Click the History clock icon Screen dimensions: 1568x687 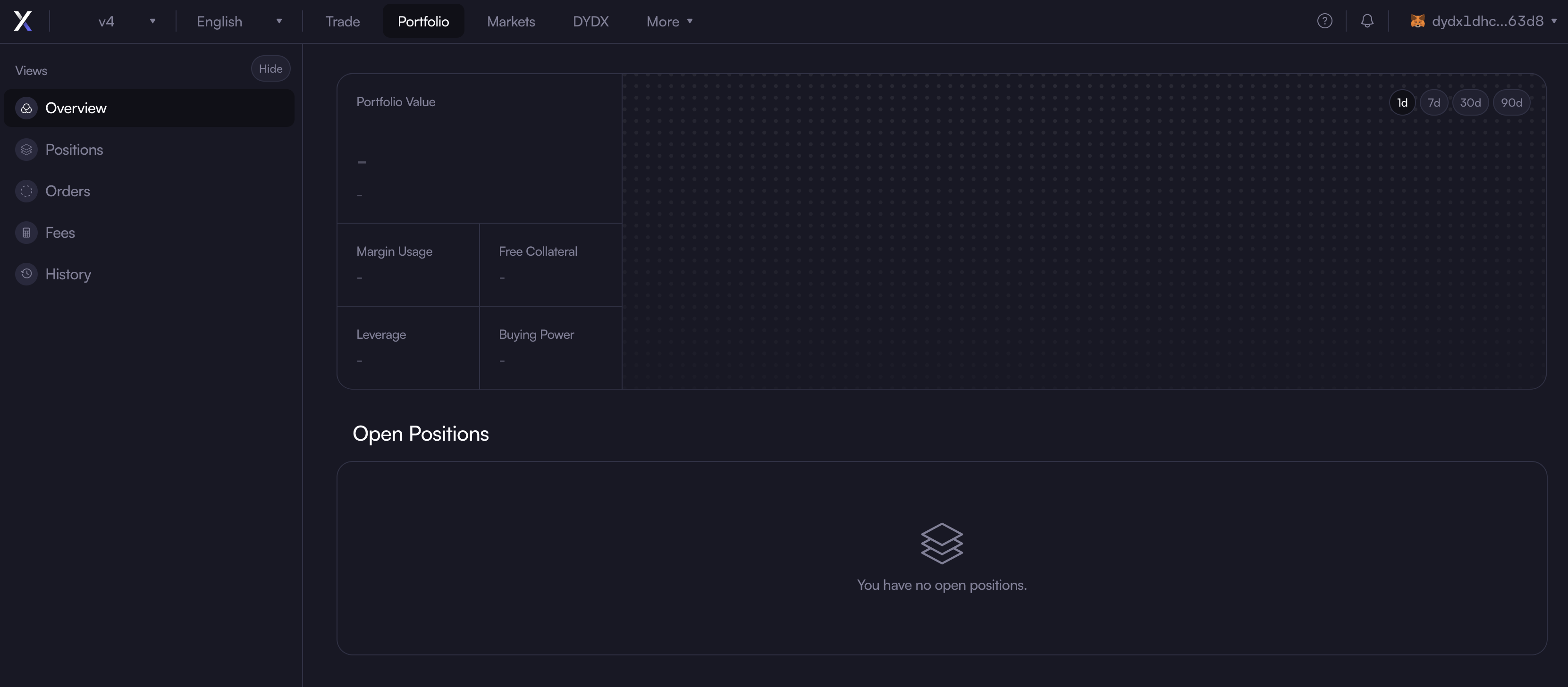pos(26,274)
